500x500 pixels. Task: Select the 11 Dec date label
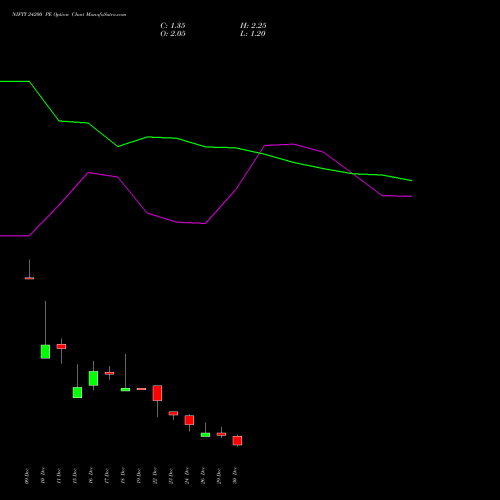click(59, 476)
